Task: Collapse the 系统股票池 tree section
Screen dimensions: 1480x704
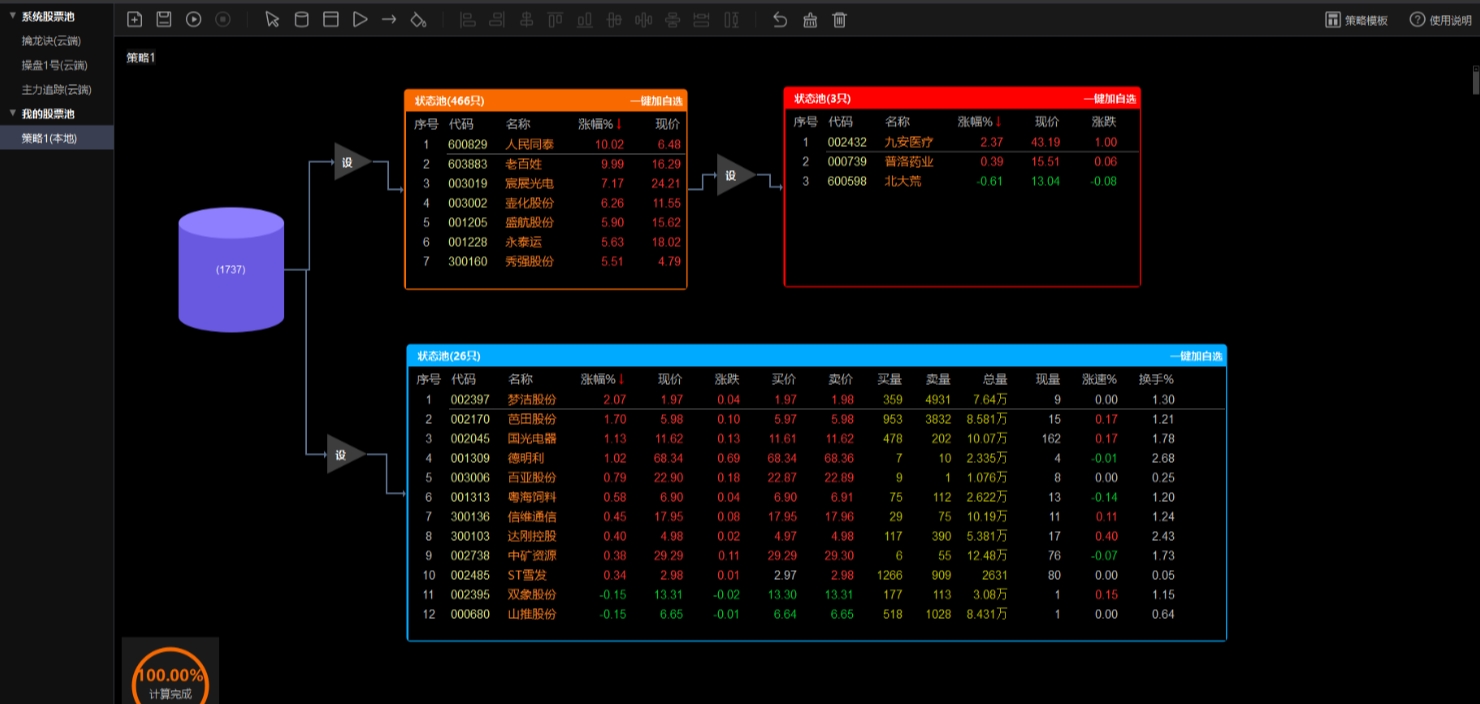Action: click(12, 16)
